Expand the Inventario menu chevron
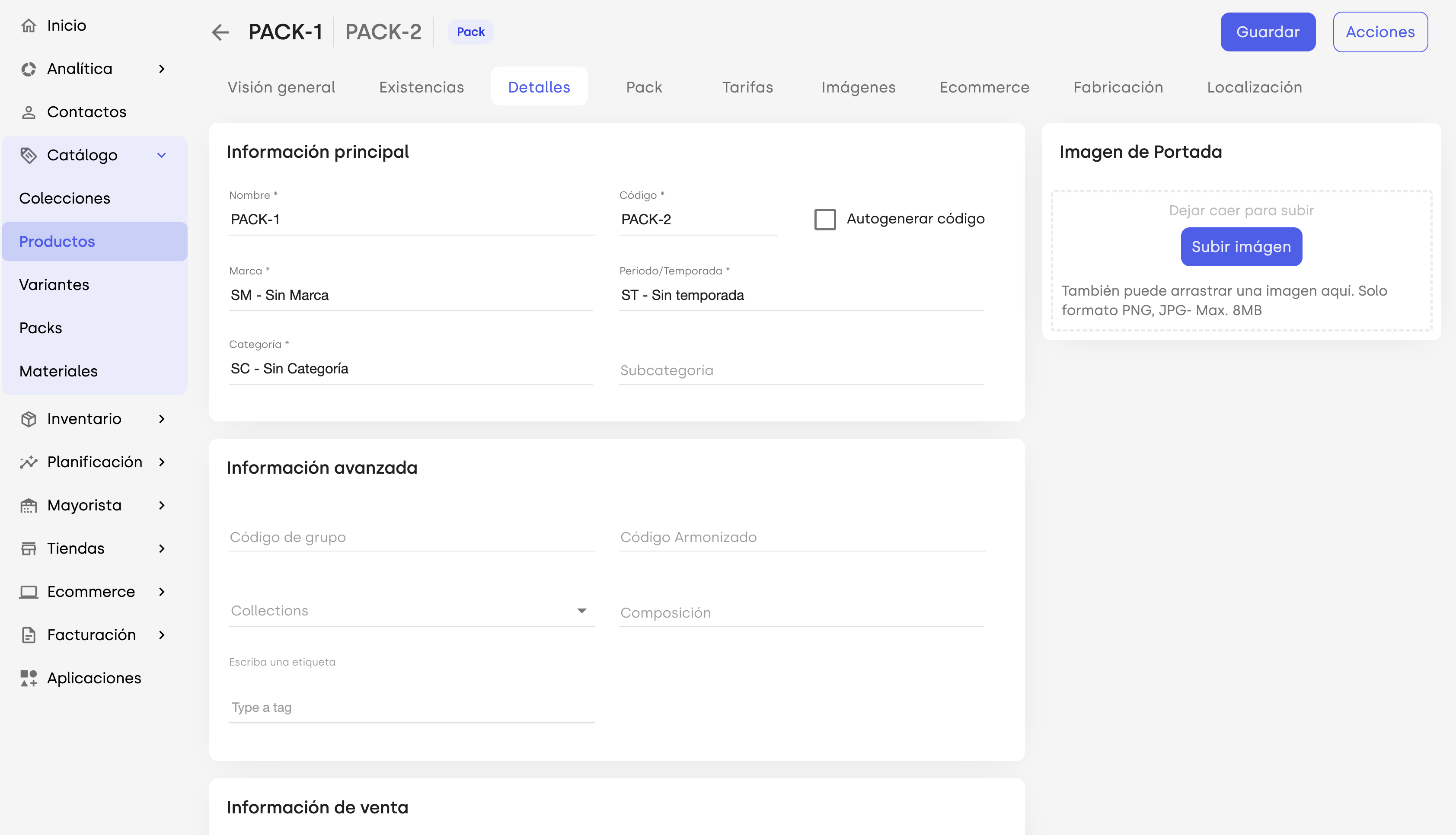The height and width of the screenshot is (835, 1456). tap(162, 419)
